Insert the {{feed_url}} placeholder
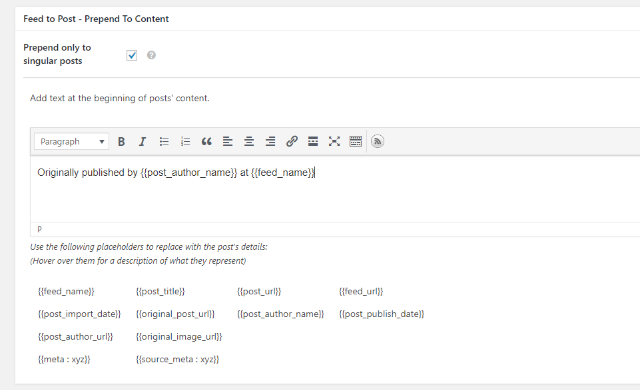This screenshot has width=640, height=390. point(361,291)
